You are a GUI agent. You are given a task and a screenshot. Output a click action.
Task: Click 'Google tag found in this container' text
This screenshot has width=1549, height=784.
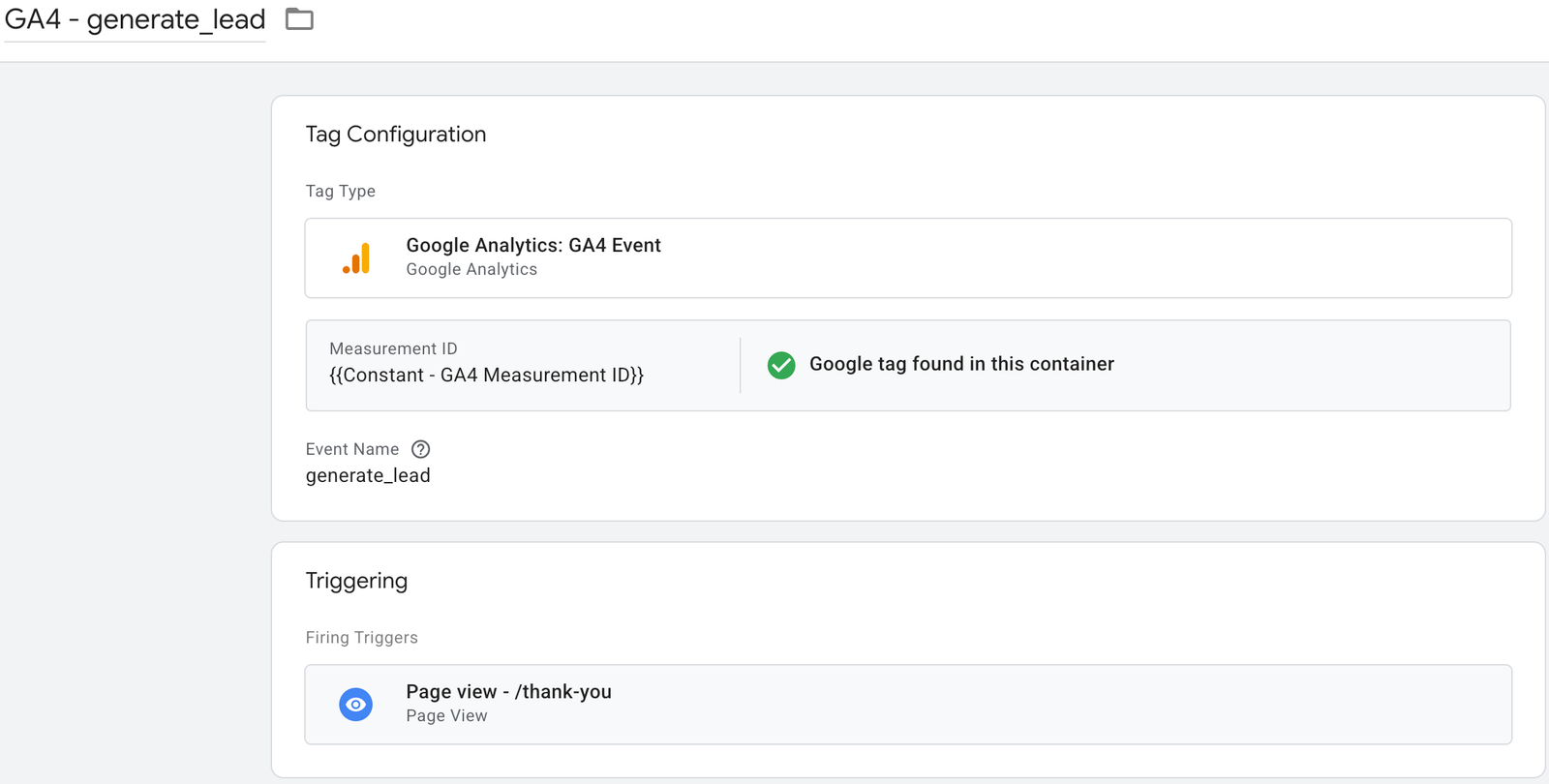(x=961, y=364)
